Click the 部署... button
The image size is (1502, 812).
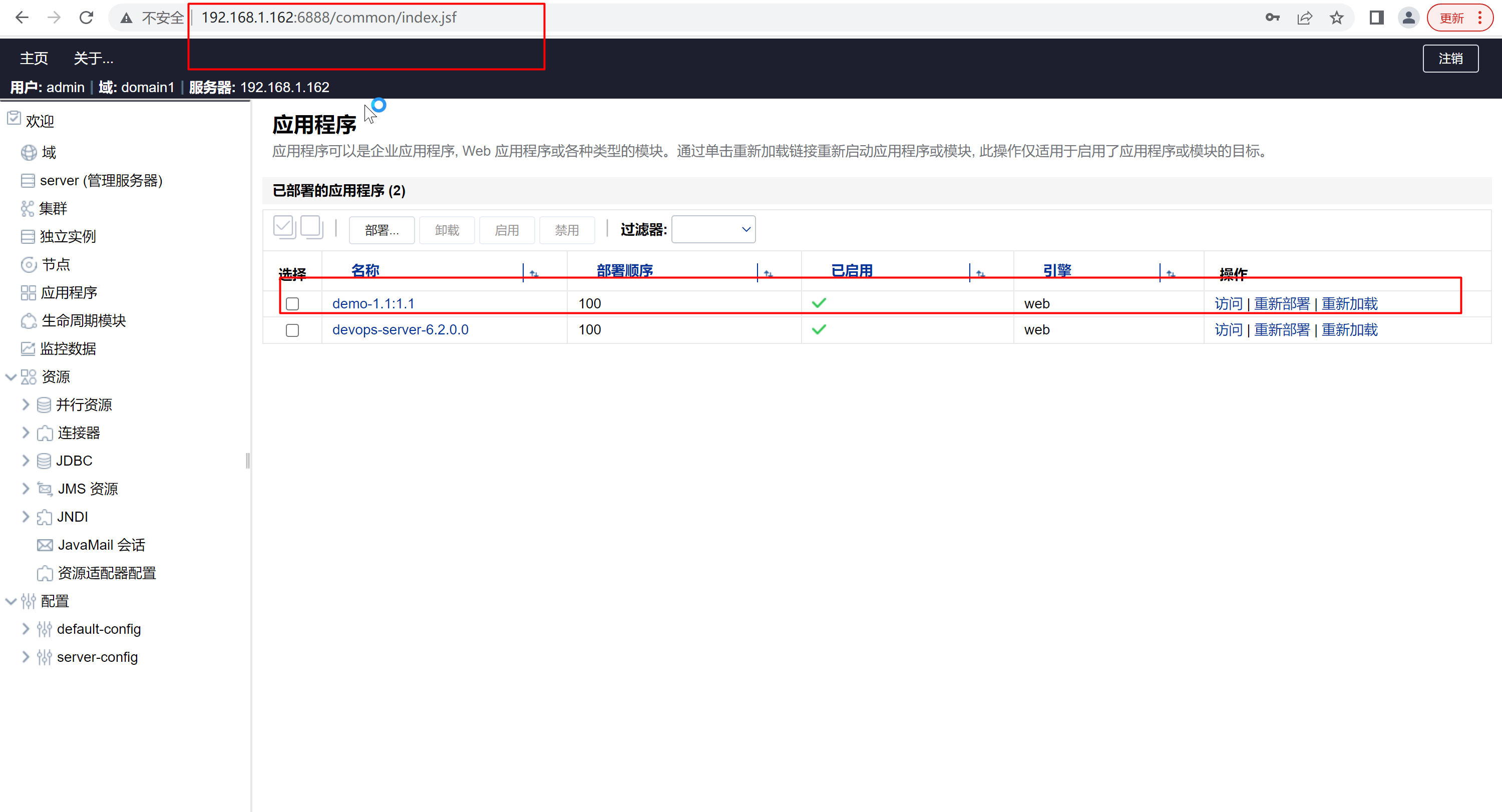pos(382,230)
